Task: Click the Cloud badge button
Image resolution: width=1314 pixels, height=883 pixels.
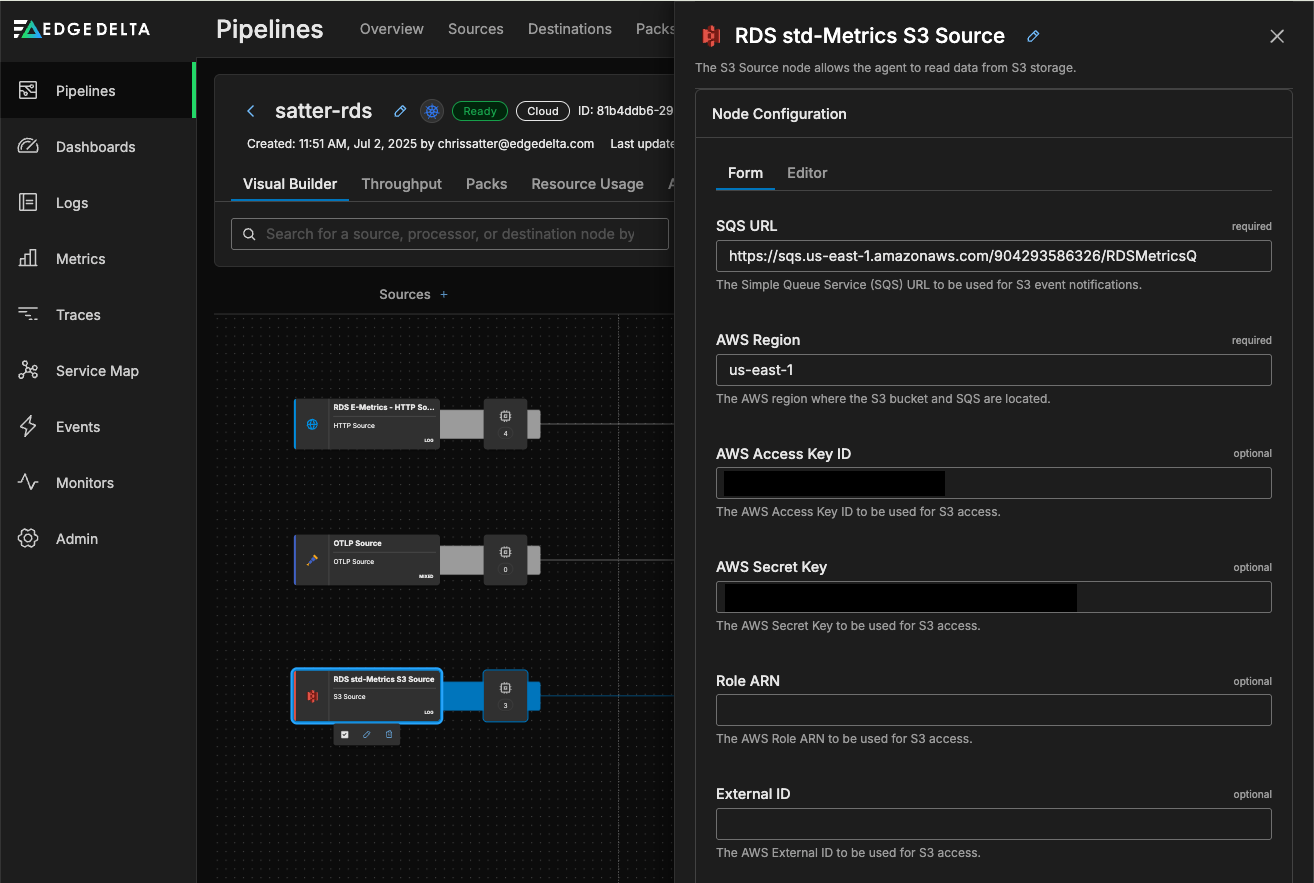Action: 543,111
